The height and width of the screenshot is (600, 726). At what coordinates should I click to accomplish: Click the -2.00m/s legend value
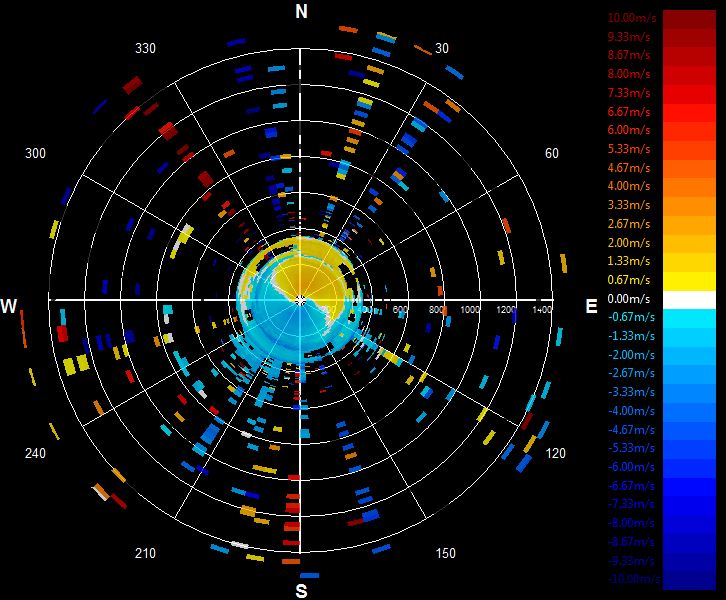pos(631,355)
